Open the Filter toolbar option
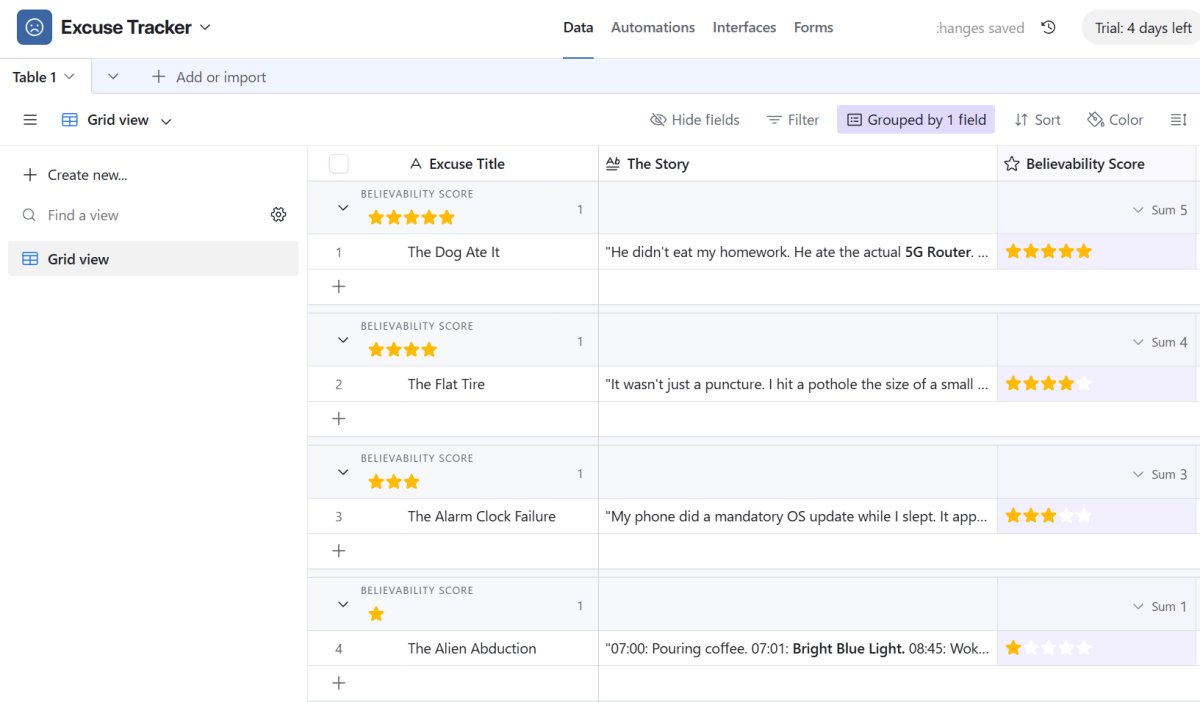 point(793,120)
